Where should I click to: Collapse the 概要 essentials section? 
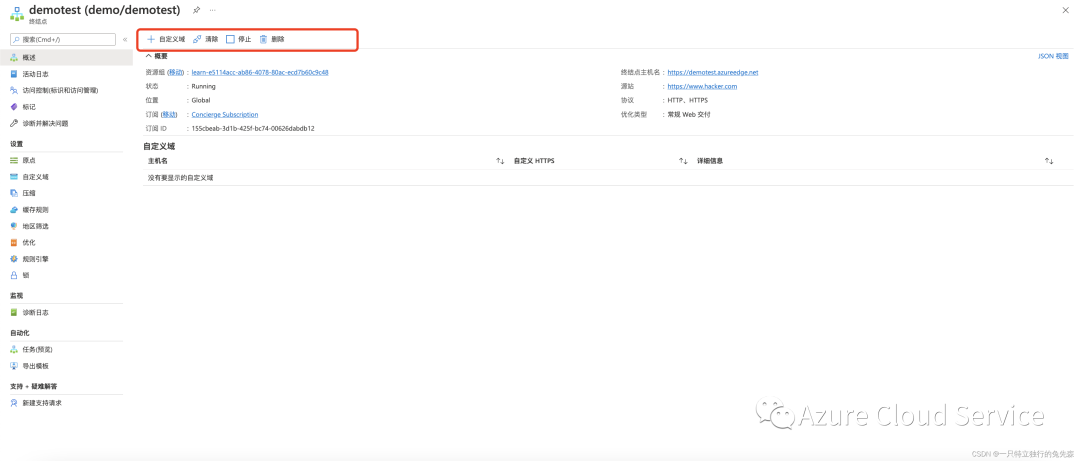(156, 57)
